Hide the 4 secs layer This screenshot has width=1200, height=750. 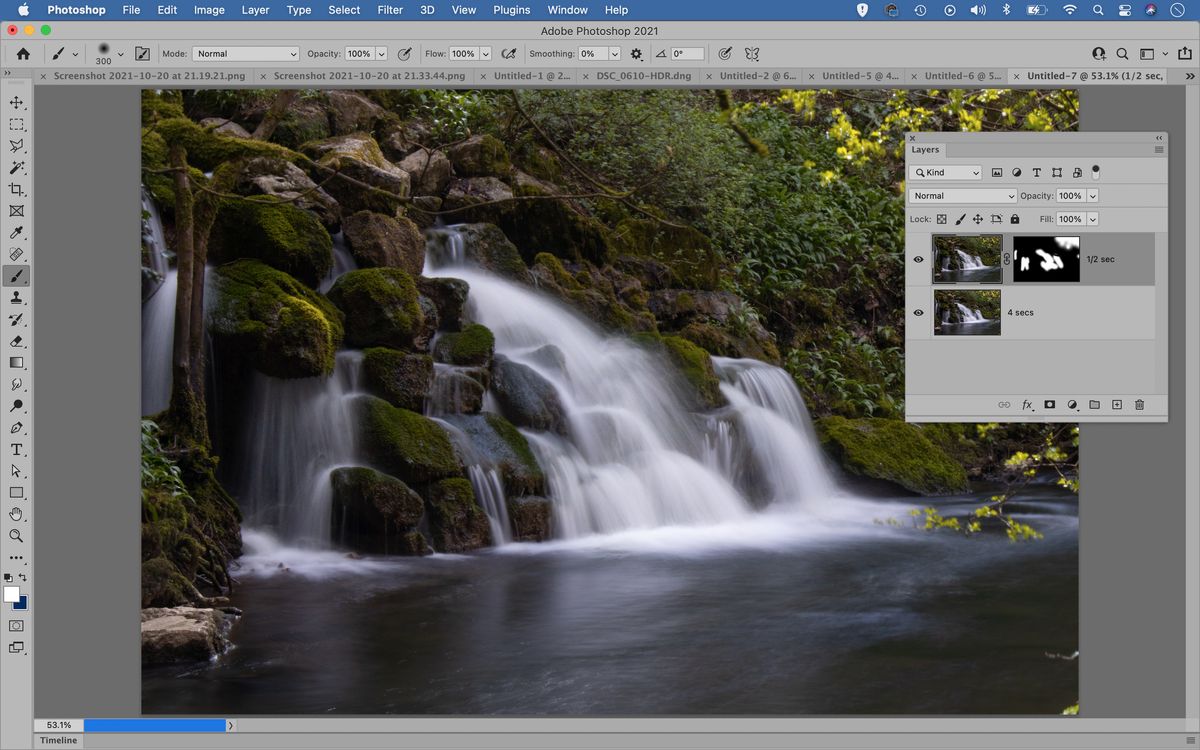(918, 312)
